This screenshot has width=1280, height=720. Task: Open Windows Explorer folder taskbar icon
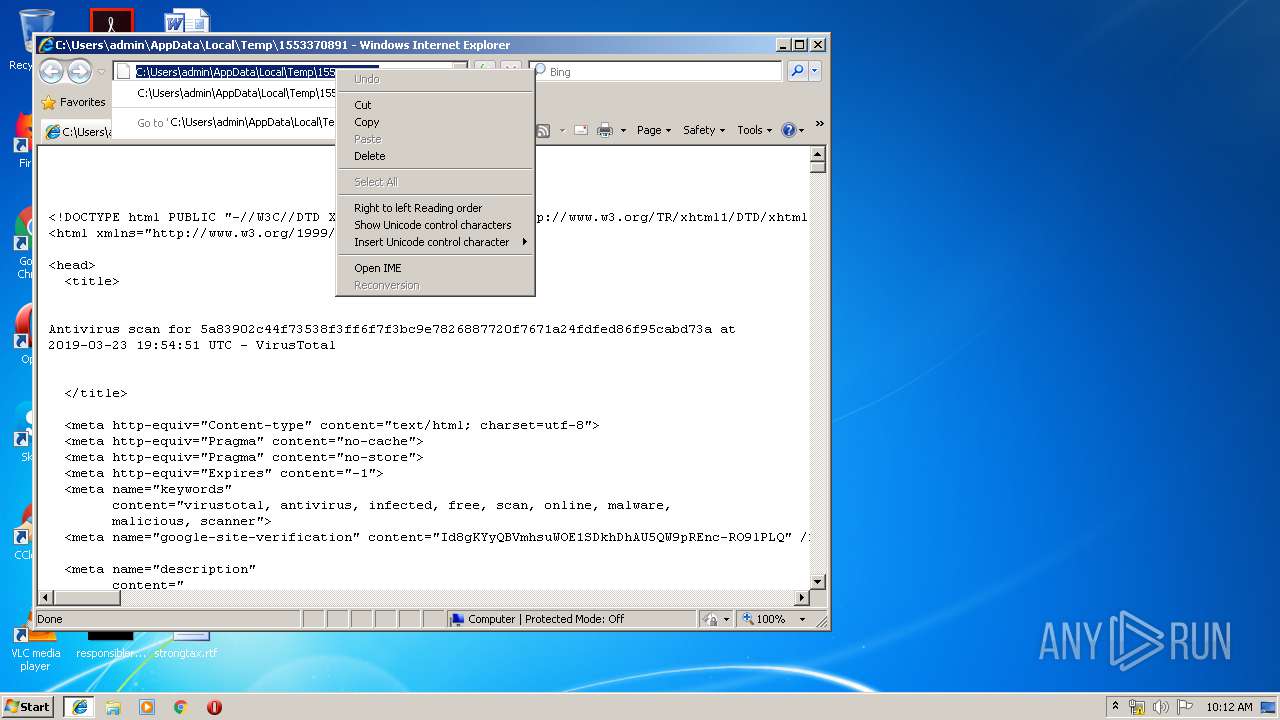(113, 706)
